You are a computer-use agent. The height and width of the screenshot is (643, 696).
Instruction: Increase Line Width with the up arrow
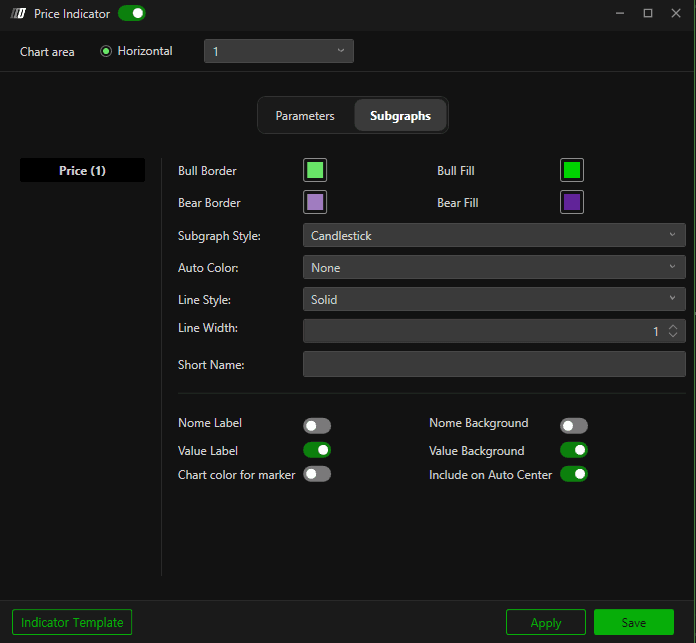pyautogui.click(x=672, y=327)
